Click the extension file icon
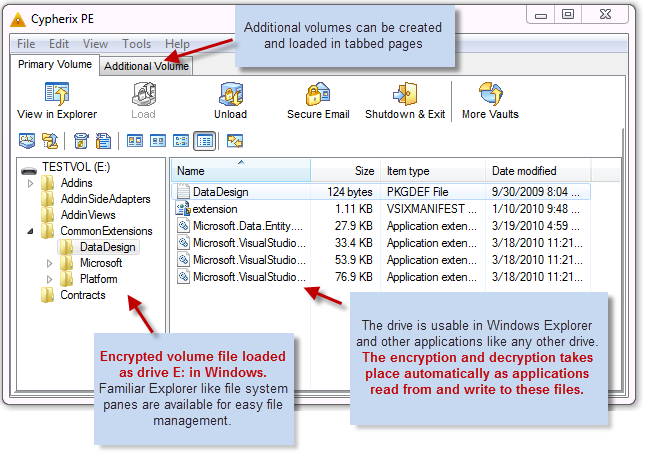Viewport: 652px width, 456px height. pos(183,209)
